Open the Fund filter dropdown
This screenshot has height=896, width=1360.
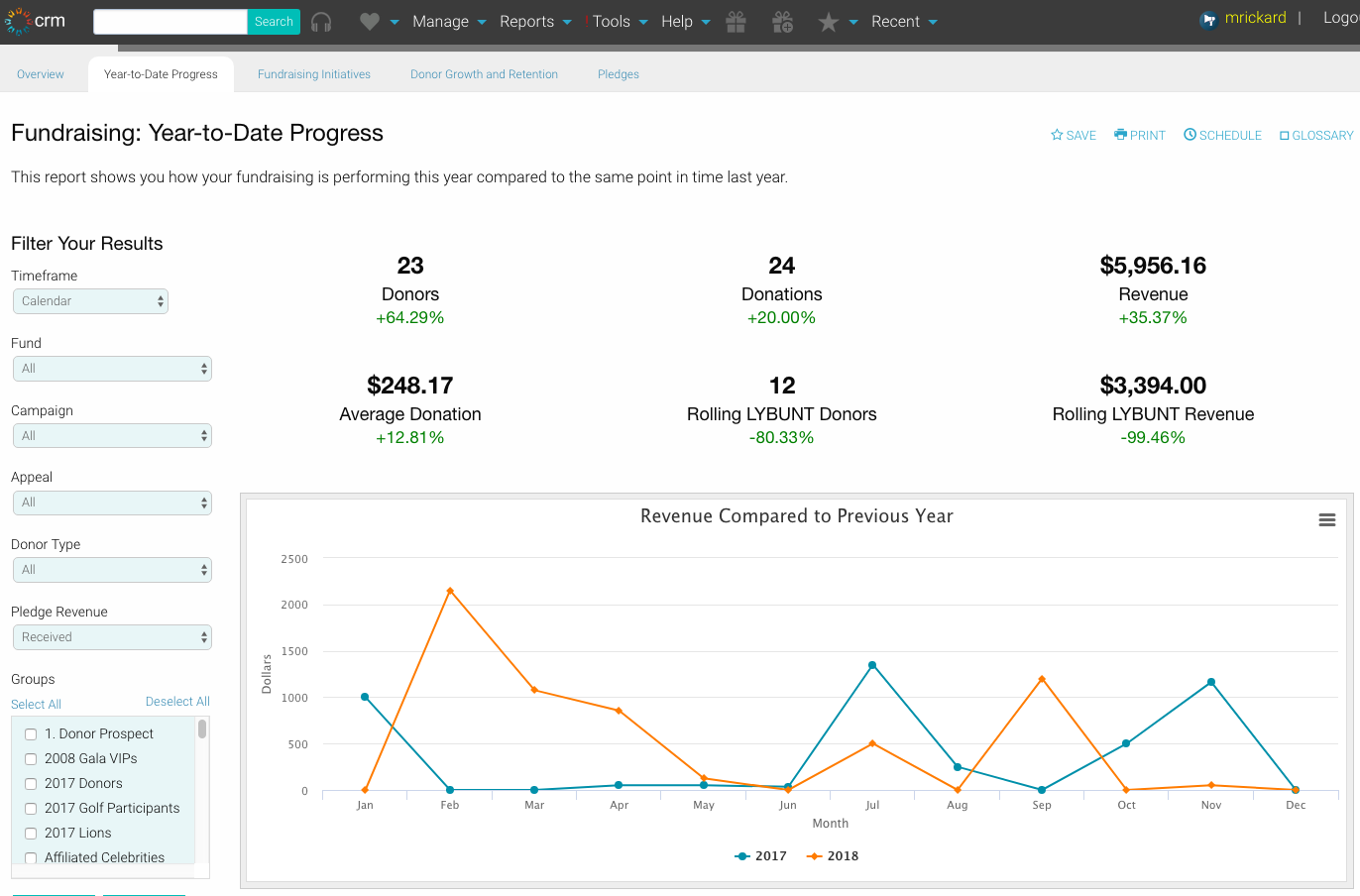pos(112,368)
